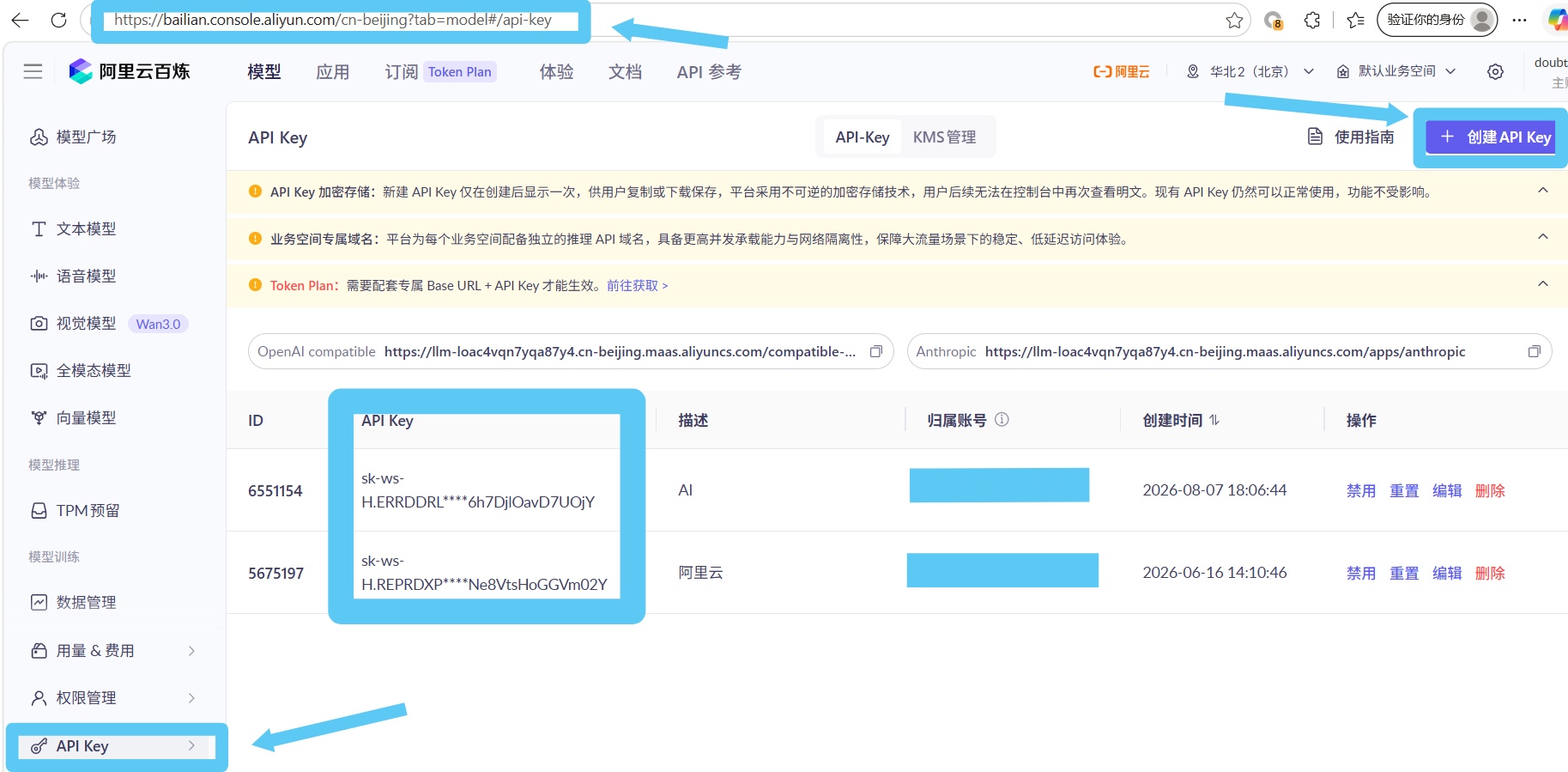Click the browser address bar URL
The width and height of the screenshot is (1568, 772).
coord(333,20)
